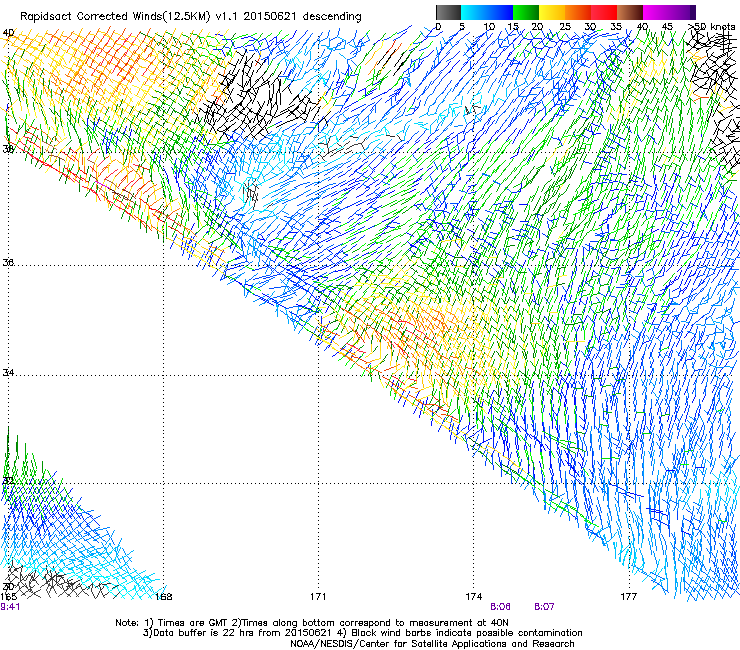Click the NOAA/NESDIS credit line
The image size is (740, 650).
pyautogui.click(x=432, y=644)
